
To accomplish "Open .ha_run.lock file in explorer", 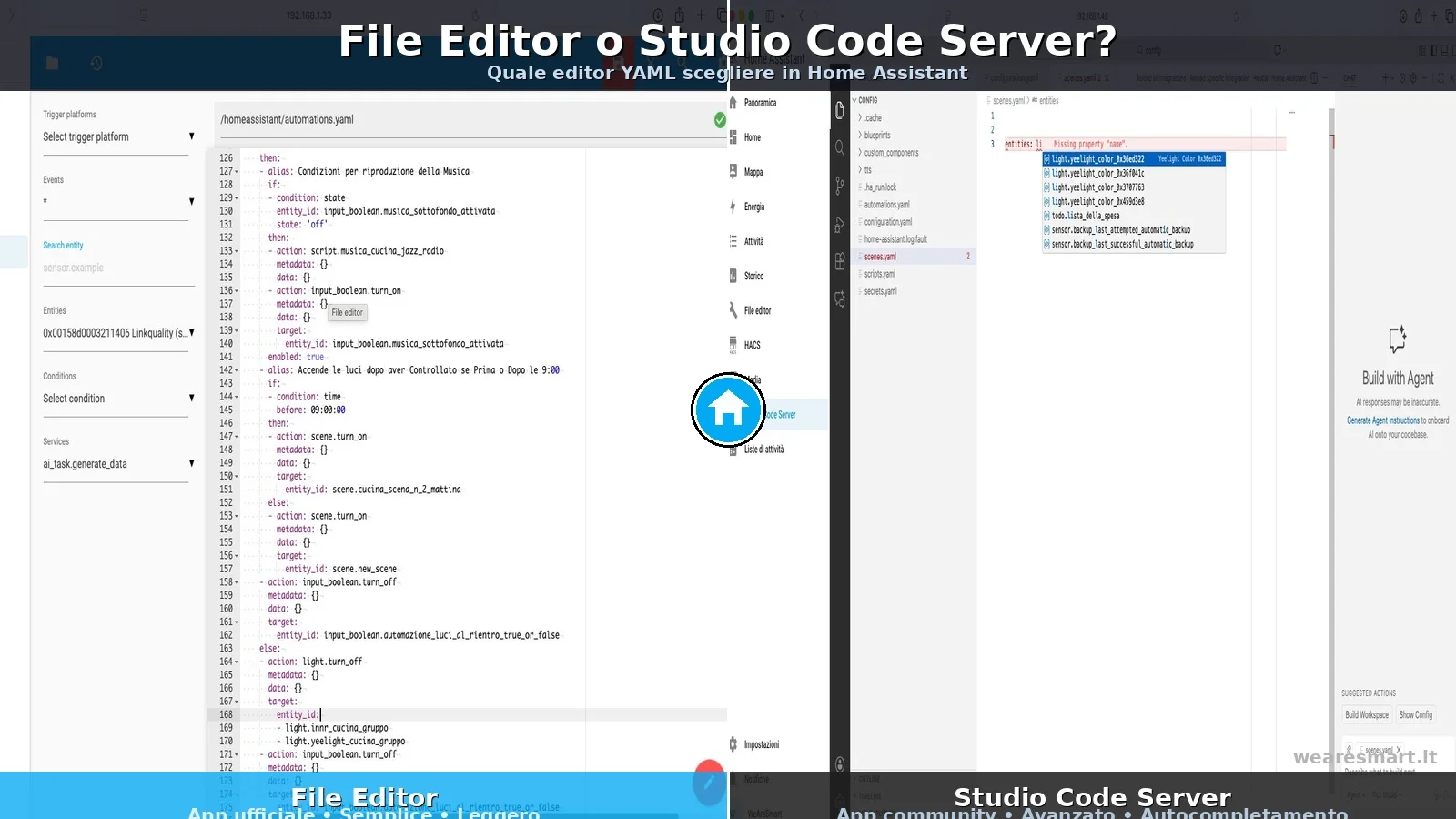I will (x=913, y=187).
